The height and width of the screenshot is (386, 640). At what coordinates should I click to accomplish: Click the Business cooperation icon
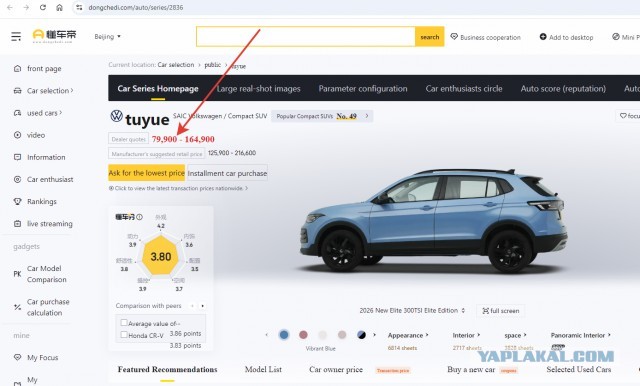click(454, 37)
